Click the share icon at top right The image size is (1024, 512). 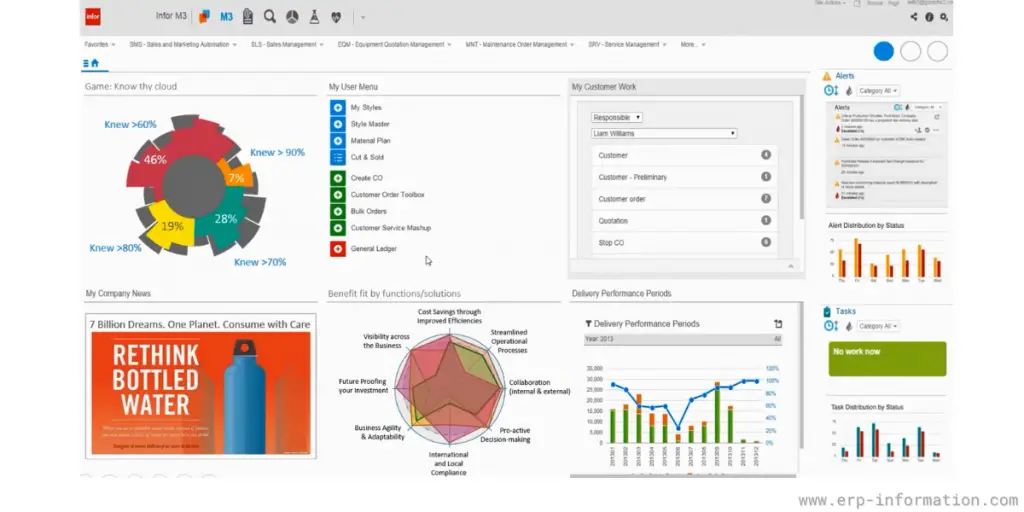pos(914,17)
